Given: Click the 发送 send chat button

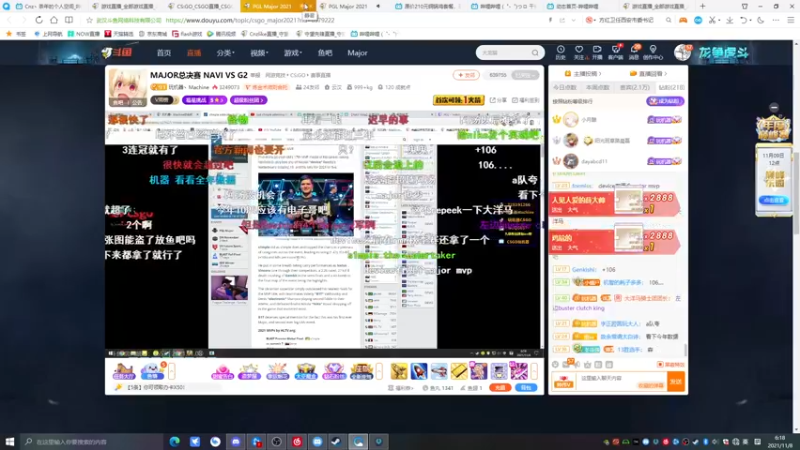Looking at the screenshot, I should point(676,382).
